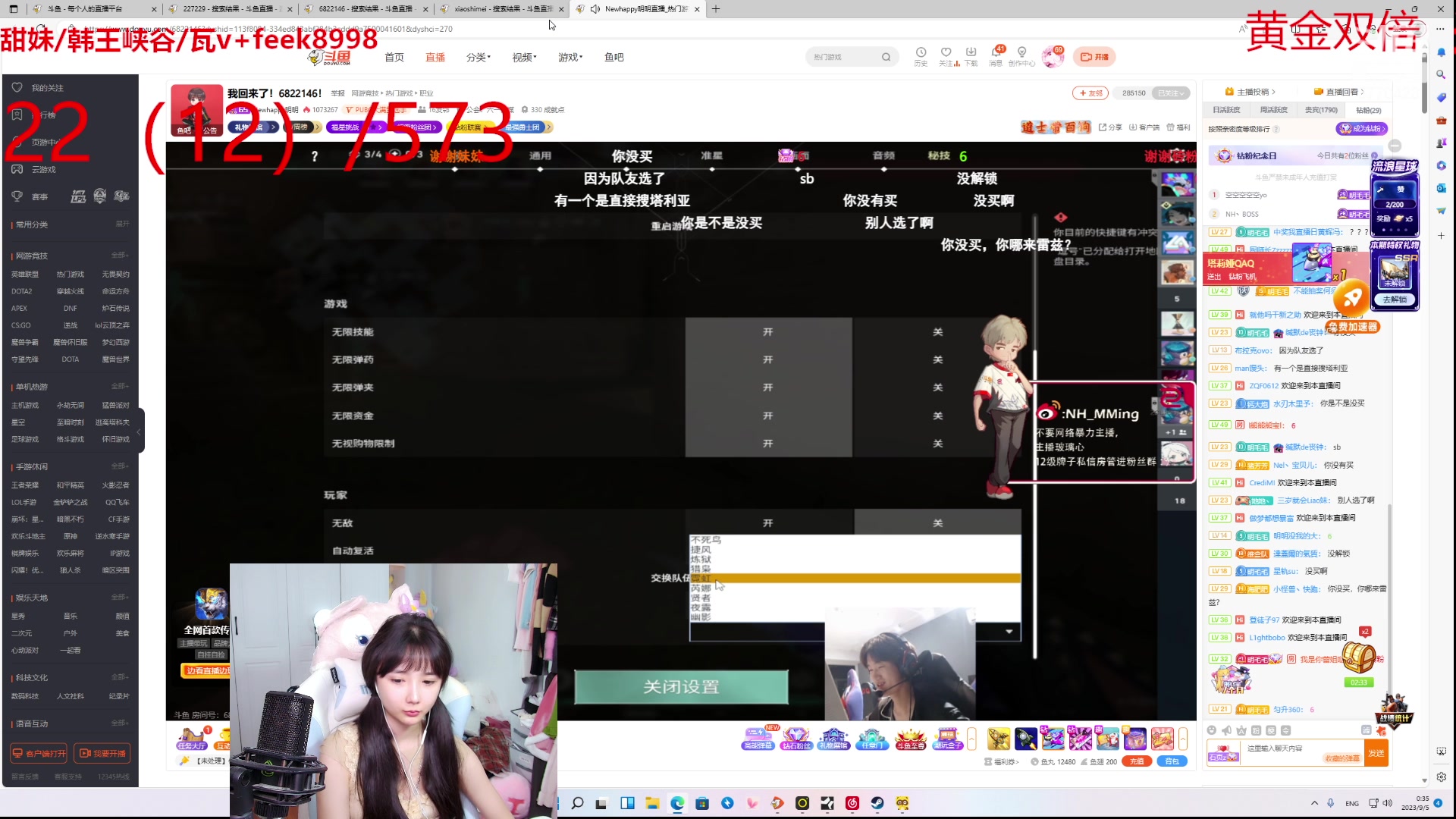Viewport: 1456px width, 819px height.
Task: Turn 无限资金 off
Action: pyautogui.click(x=937, y=416)
